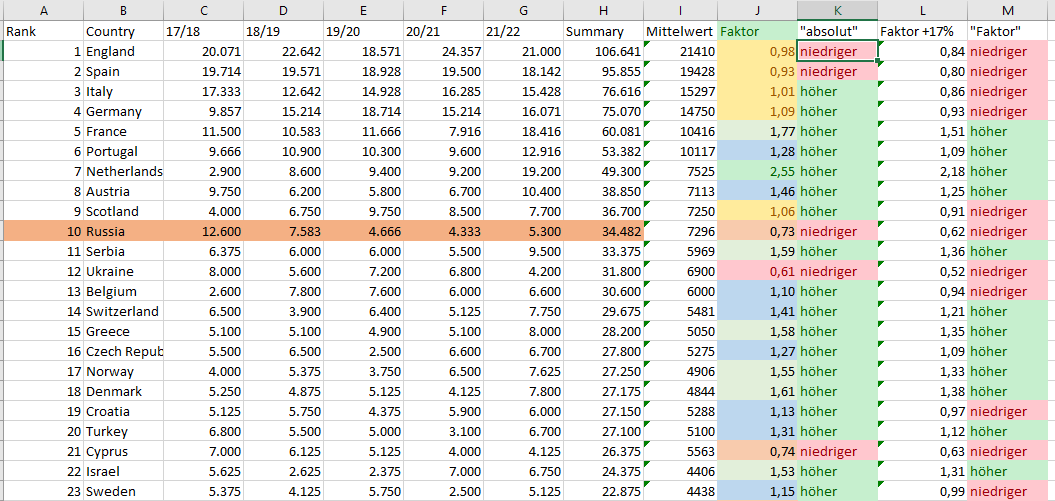Click Austria's Mittelwert value 7113
The image size is (1055, 501).
click(681, 192)
